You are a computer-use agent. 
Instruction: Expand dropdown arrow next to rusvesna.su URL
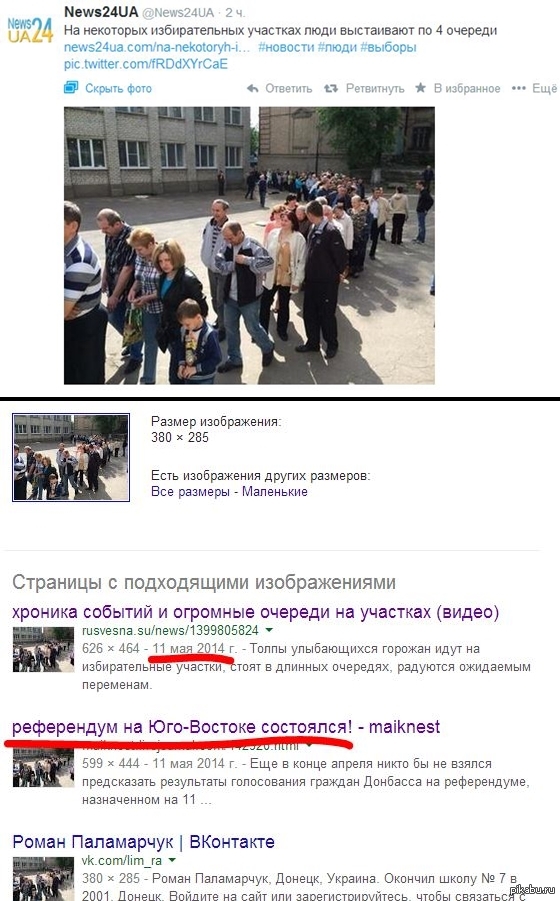click(268, 630)
